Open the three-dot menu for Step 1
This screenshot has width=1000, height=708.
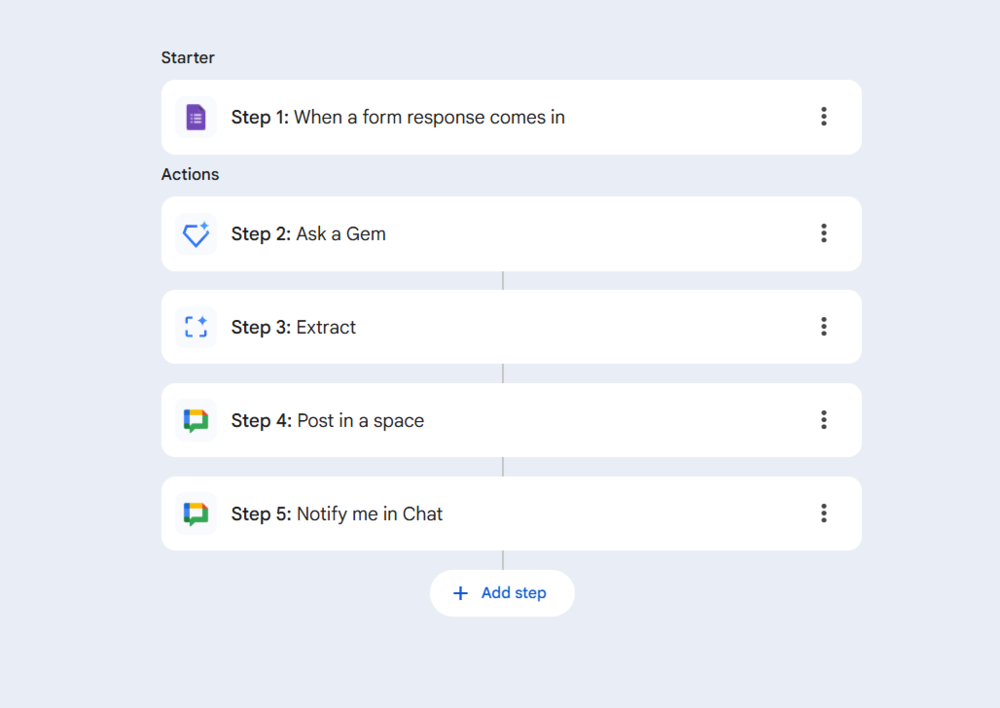[824, 117]
